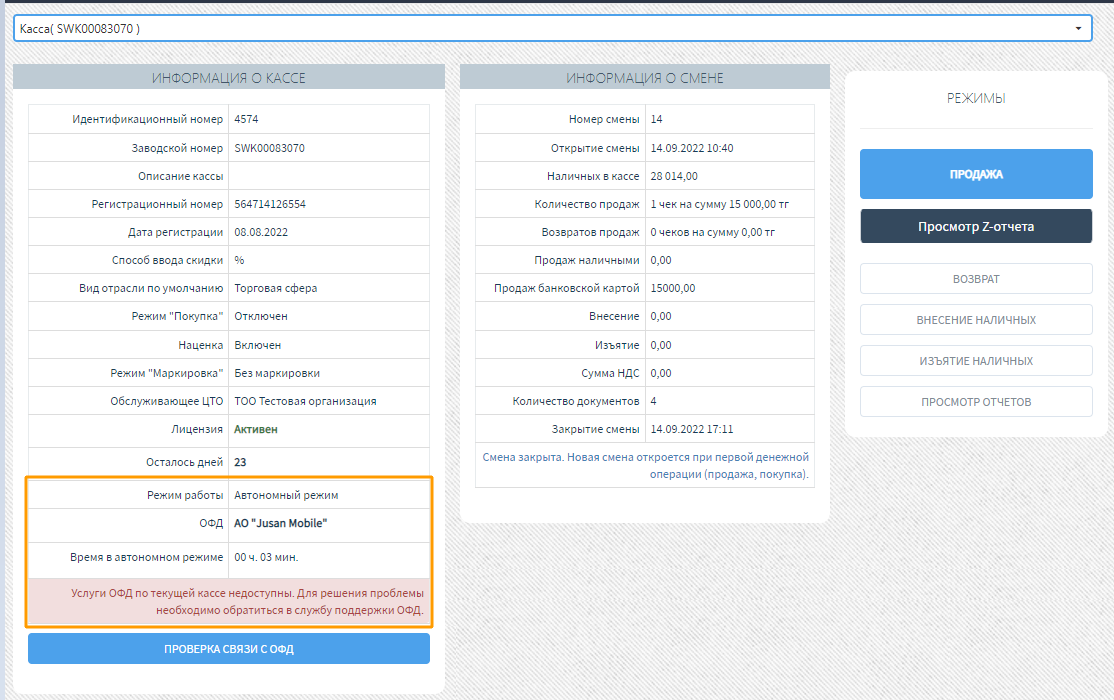Click 1 чек на сумму 15 000,00 тг
This screenshot has height=700, width=1114.
coord(720,204)
